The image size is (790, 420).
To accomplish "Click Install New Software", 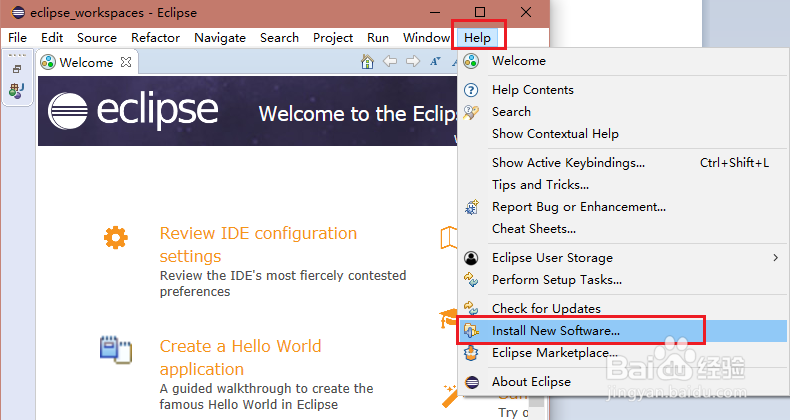I will (623, 331).
